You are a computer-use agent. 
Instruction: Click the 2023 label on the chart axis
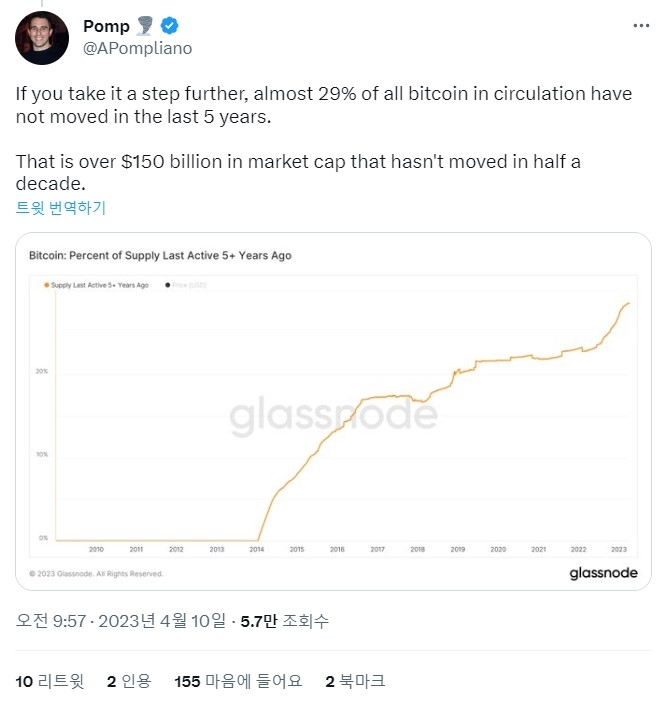coord(619,549)
